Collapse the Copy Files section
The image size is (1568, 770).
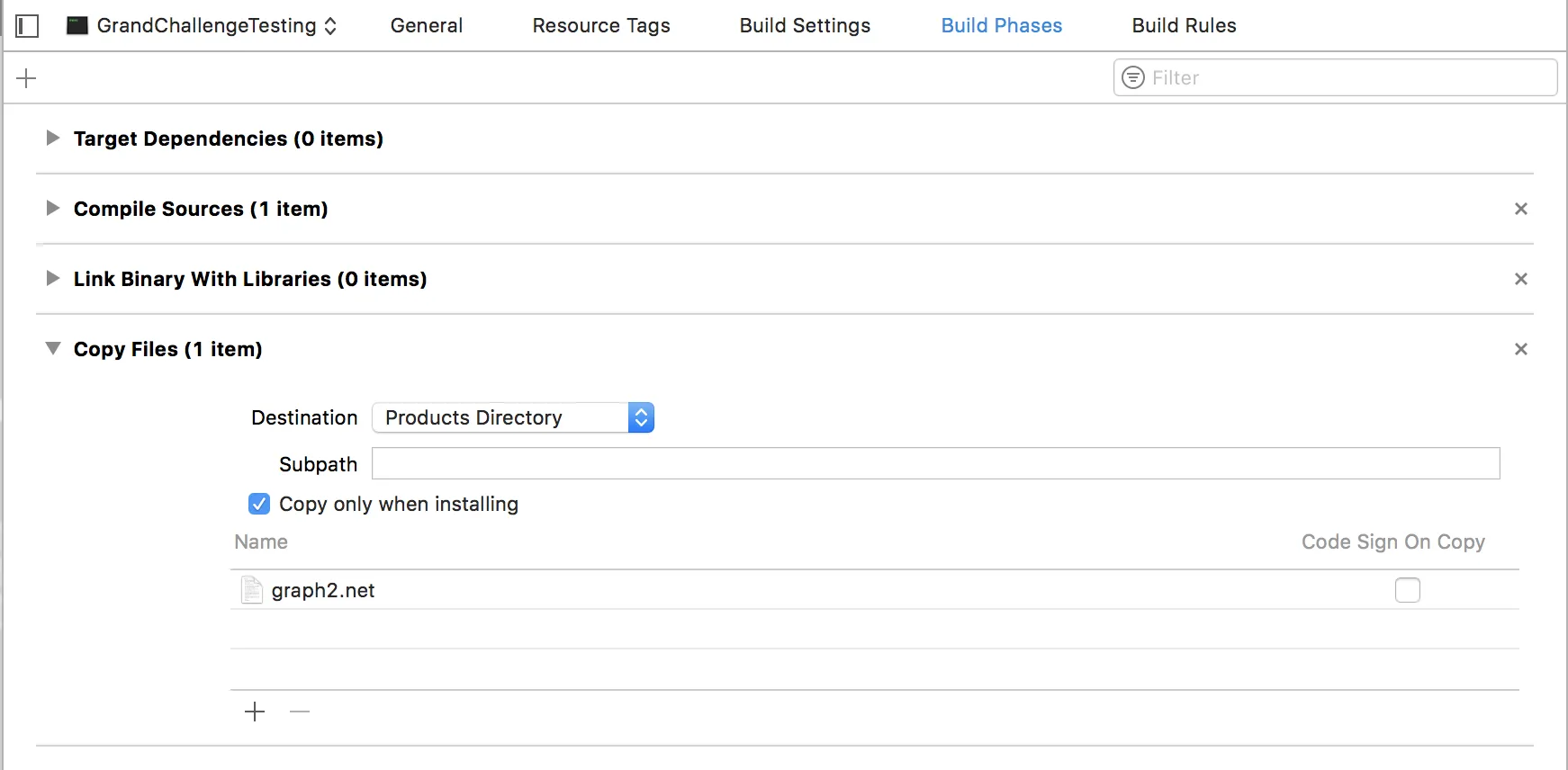coord(53,349)
